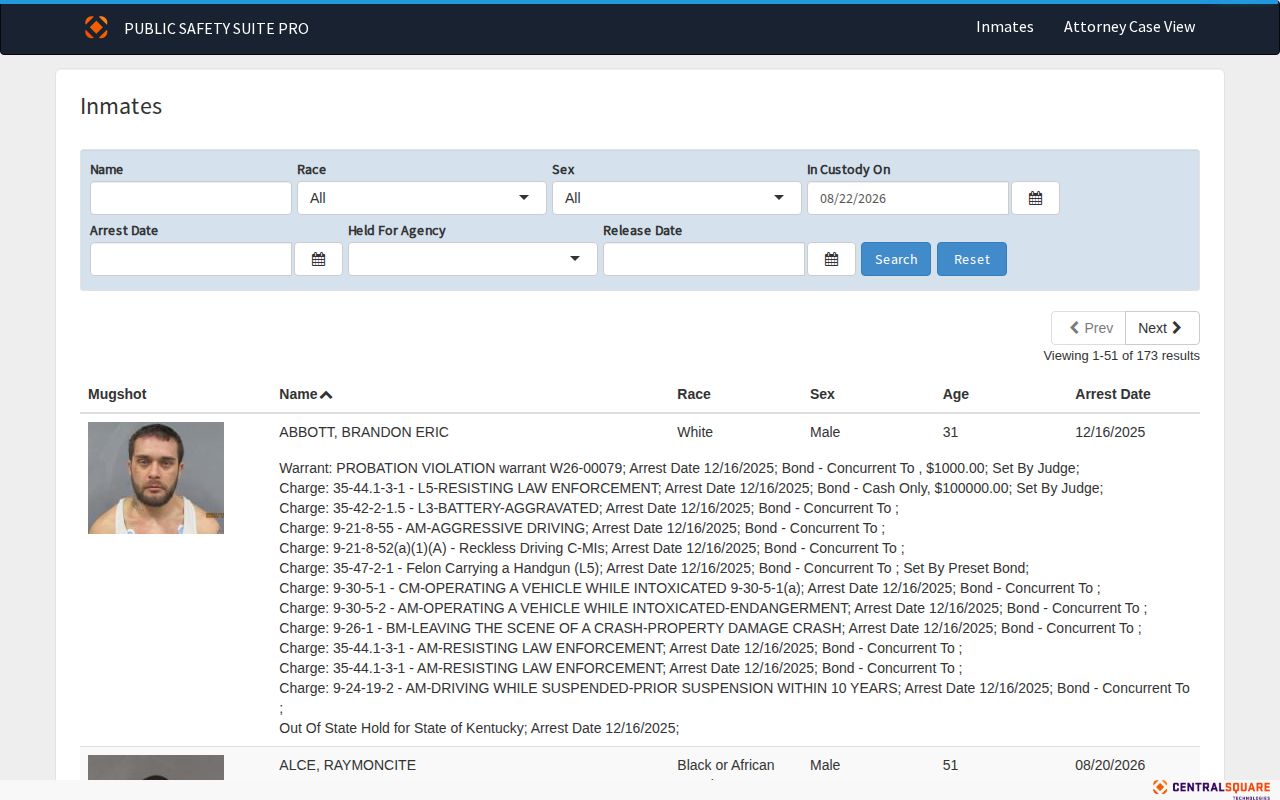The image size is (1280, 800).
Task: Click the Inmates page heading
Action: point(121,106)
